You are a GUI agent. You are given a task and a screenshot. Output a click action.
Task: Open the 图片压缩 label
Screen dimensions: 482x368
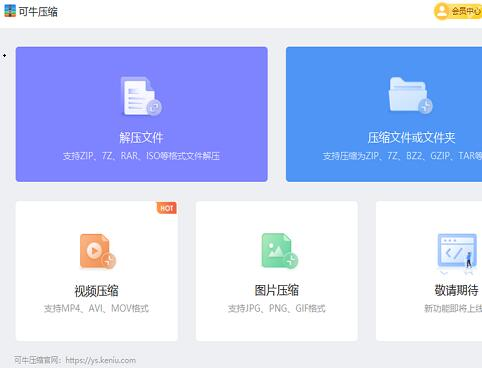277,290
